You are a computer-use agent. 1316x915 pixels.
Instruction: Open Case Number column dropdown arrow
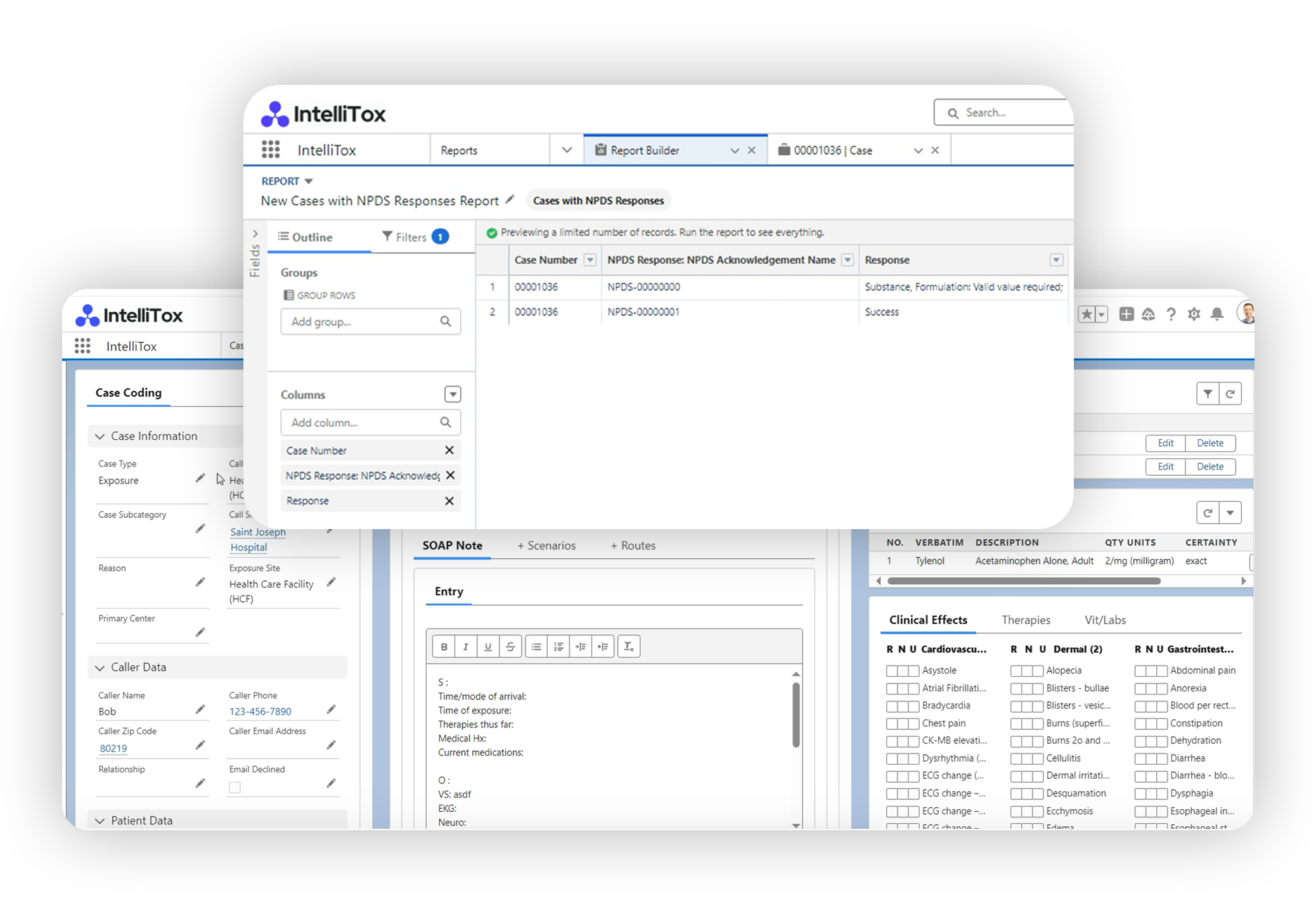coord(590,260)
